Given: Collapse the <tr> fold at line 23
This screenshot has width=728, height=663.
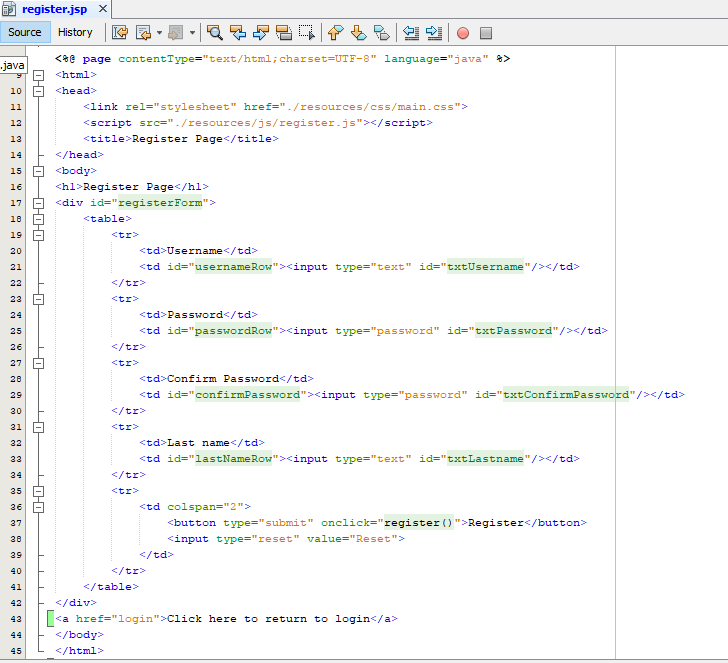Looking at the screenshot, I should pyautogui.click(x=39, y=299).
